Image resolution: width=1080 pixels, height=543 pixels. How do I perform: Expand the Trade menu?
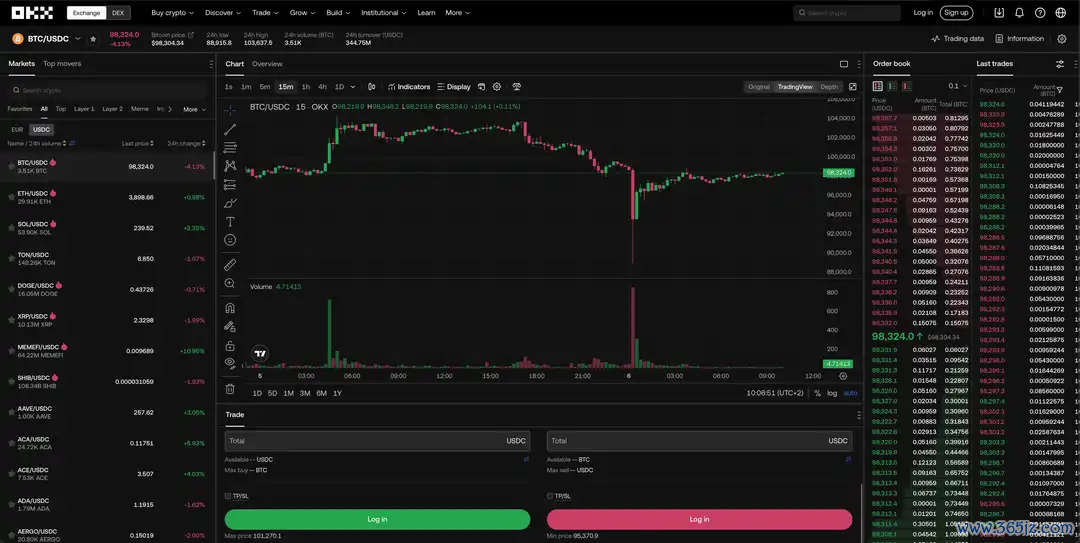265,12
